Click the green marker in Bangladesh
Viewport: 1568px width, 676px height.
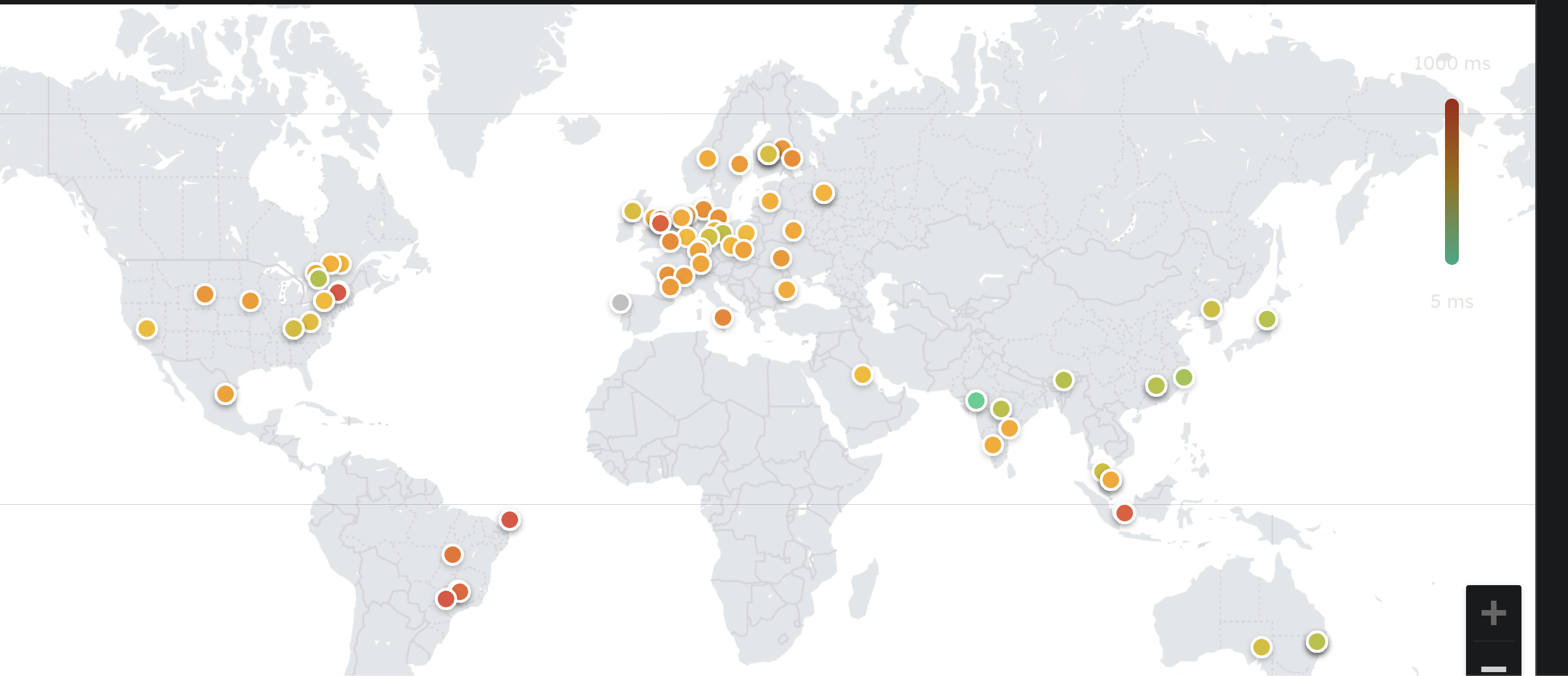point(1063,380)
